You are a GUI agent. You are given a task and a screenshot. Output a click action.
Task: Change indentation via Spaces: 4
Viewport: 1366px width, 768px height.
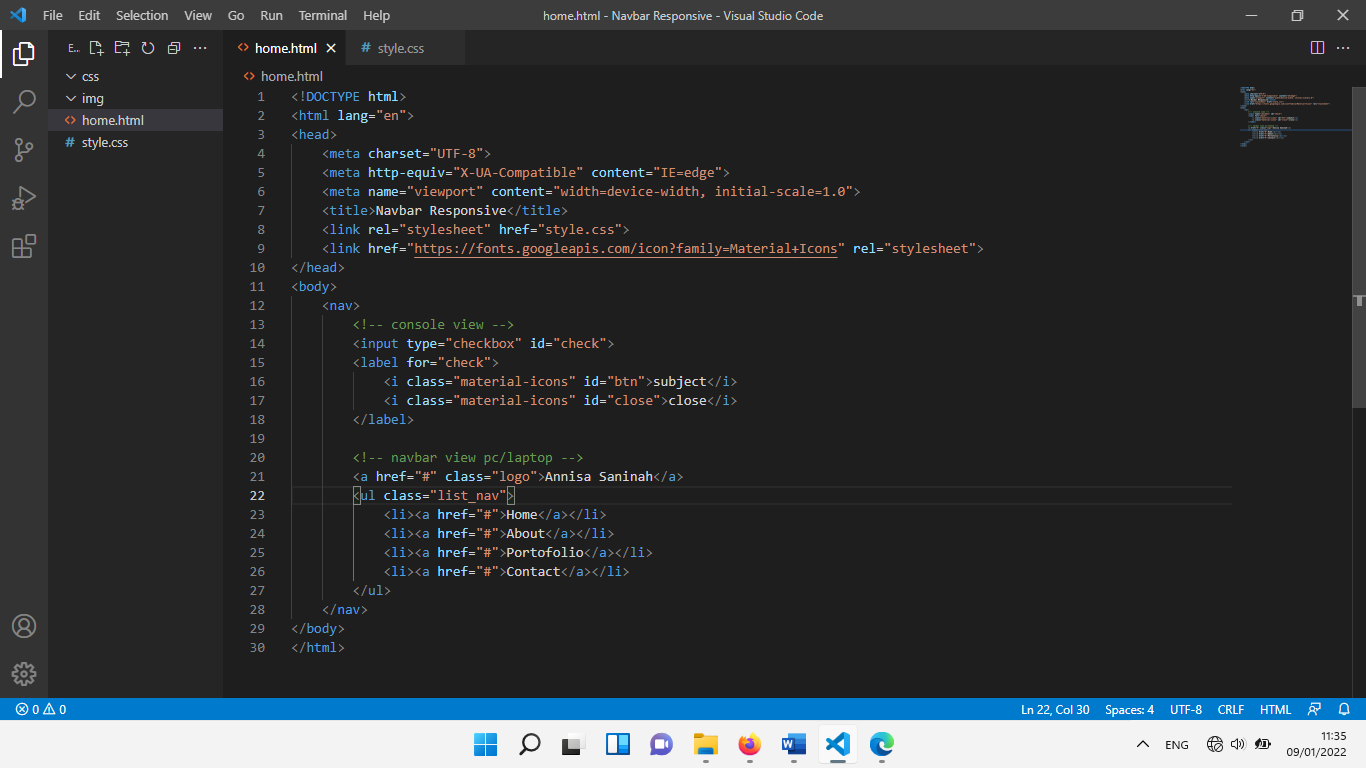pyautogui.click(x=1129, y=709)
